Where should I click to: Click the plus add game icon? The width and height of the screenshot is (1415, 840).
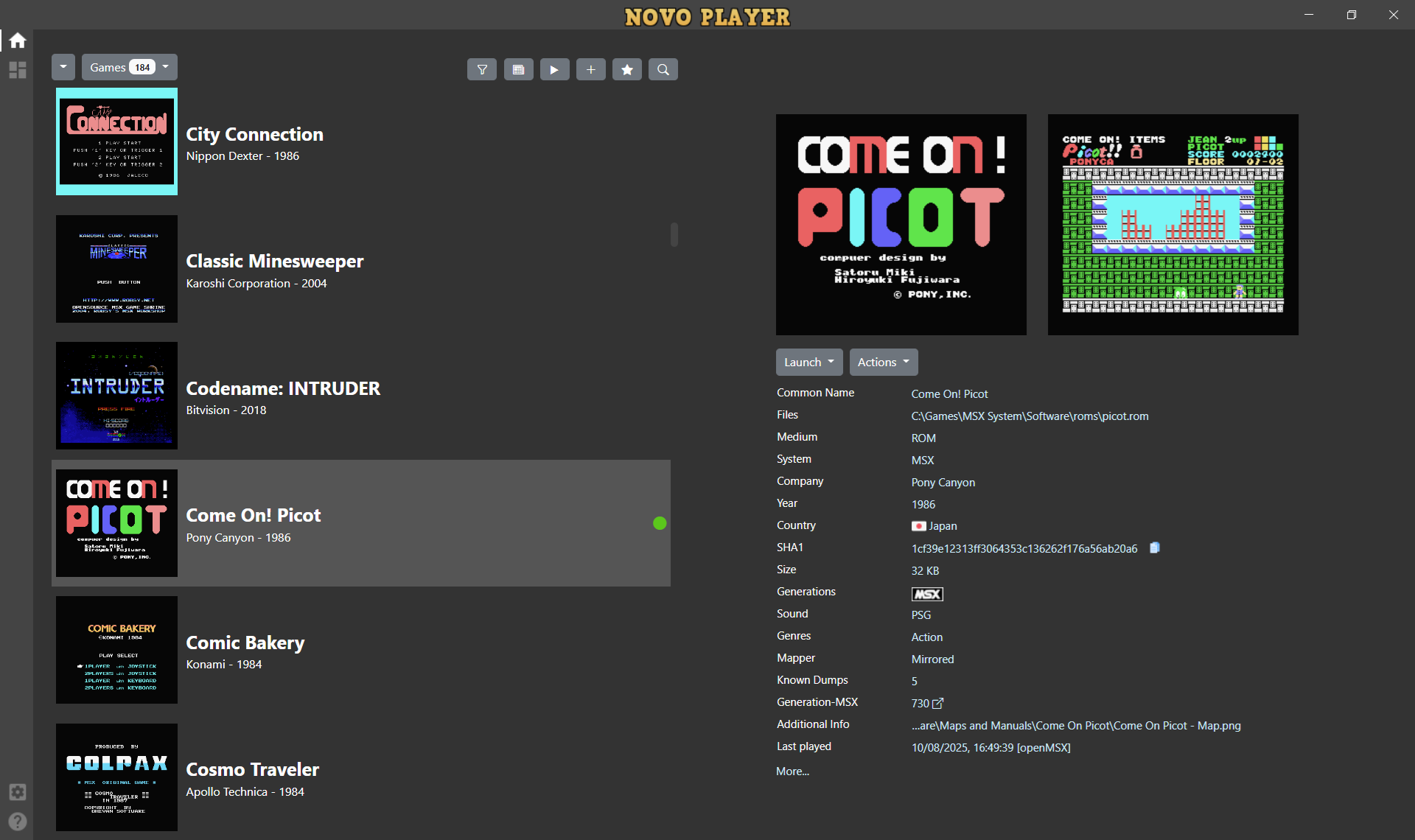pos(590,69)
